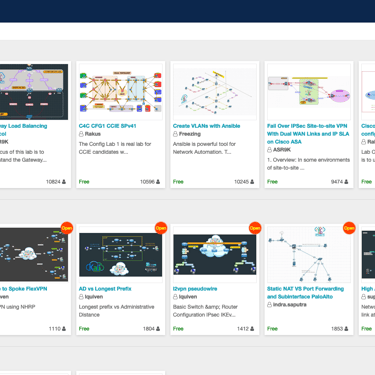Click the user icon beside indra.saputra
Image resolution: width=375 pixels, height=375 pixels.
pyautogui.click(x=269, y=305)
